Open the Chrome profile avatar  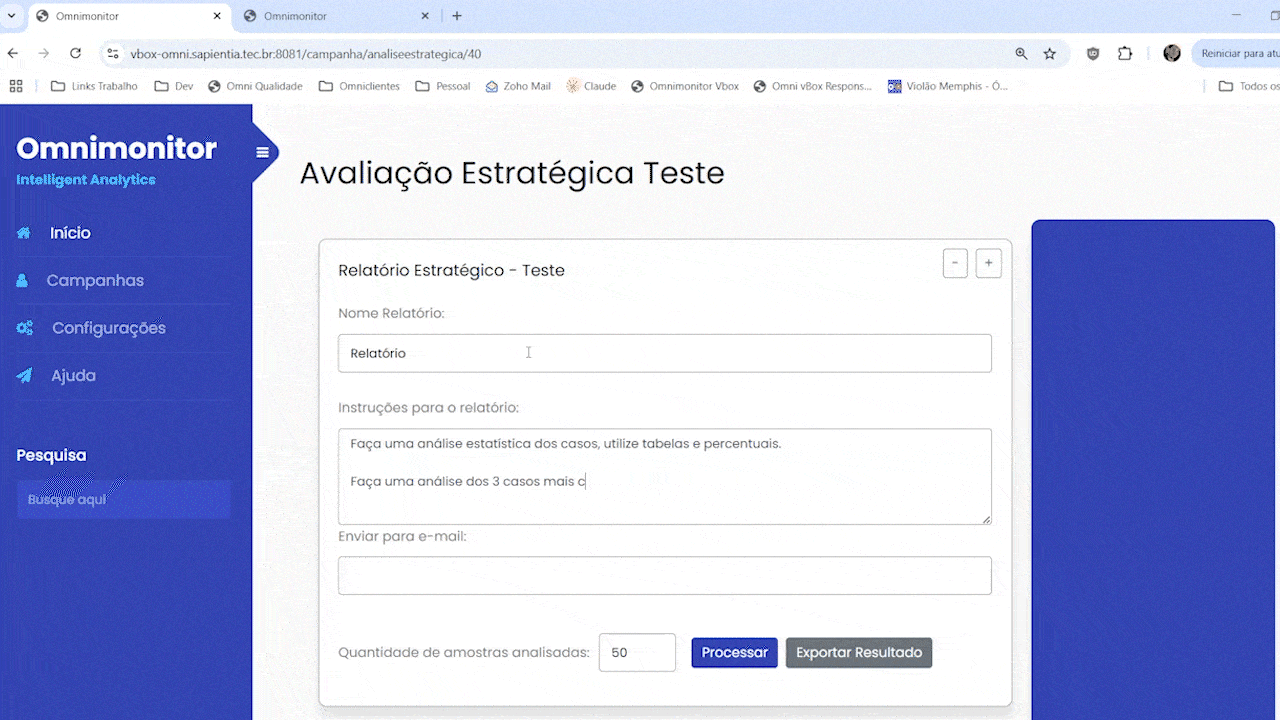pyautogui.click(x=1172, y=54)
